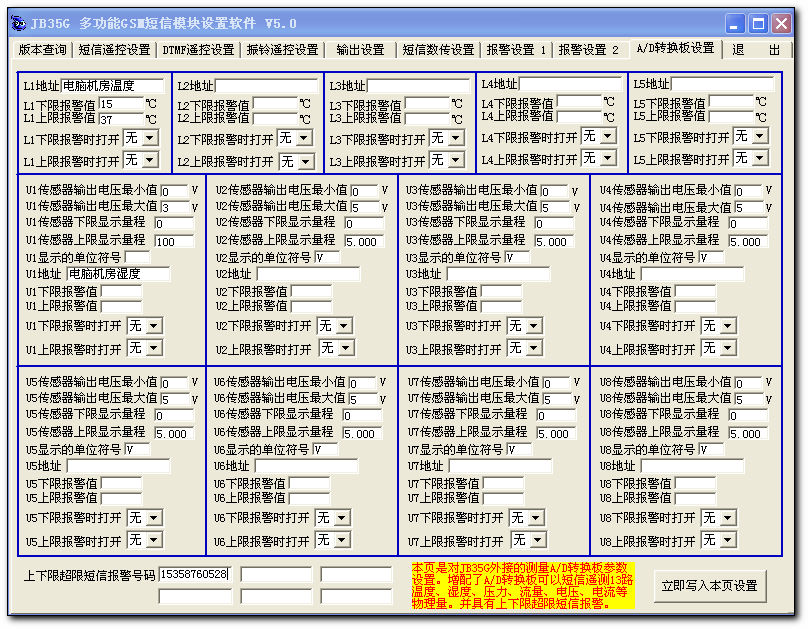808x629 pixels.
Task: Switch to the 报警设置 1 tab
Action: tap(516, 50)
